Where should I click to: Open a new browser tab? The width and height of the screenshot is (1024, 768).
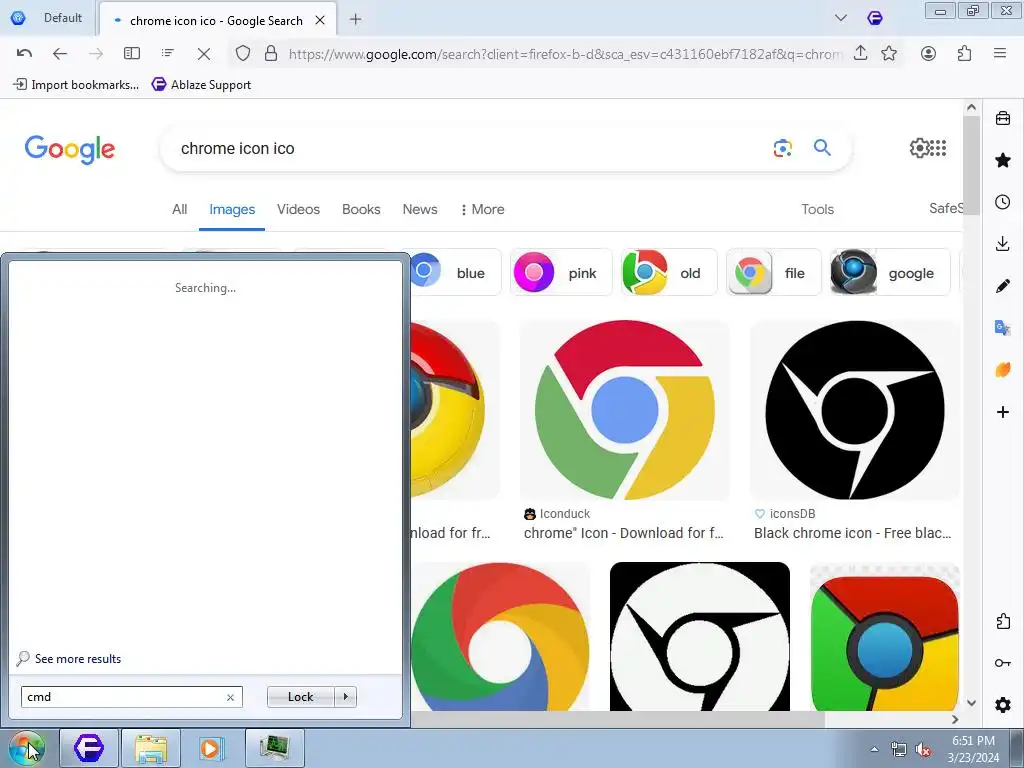(355, 20)
